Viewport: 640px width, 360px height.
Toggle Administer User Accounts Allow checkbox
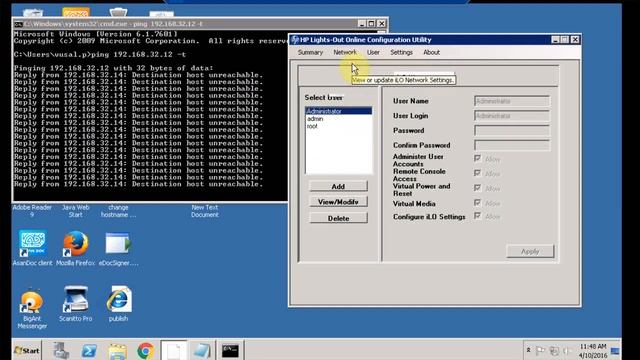coord(477,158)
